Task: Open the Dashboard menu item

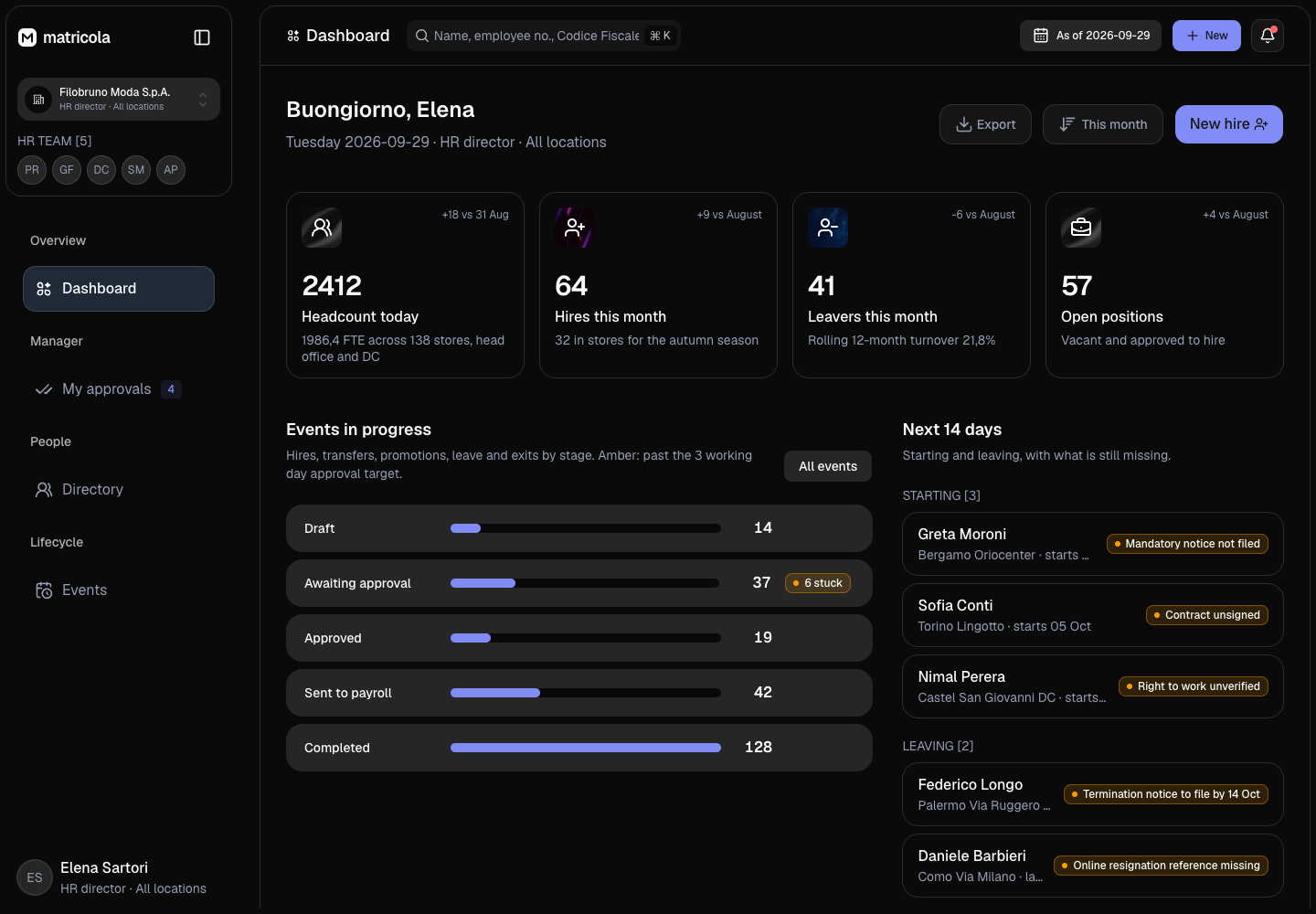Action: pyautogui.click(x=119, y=289)
